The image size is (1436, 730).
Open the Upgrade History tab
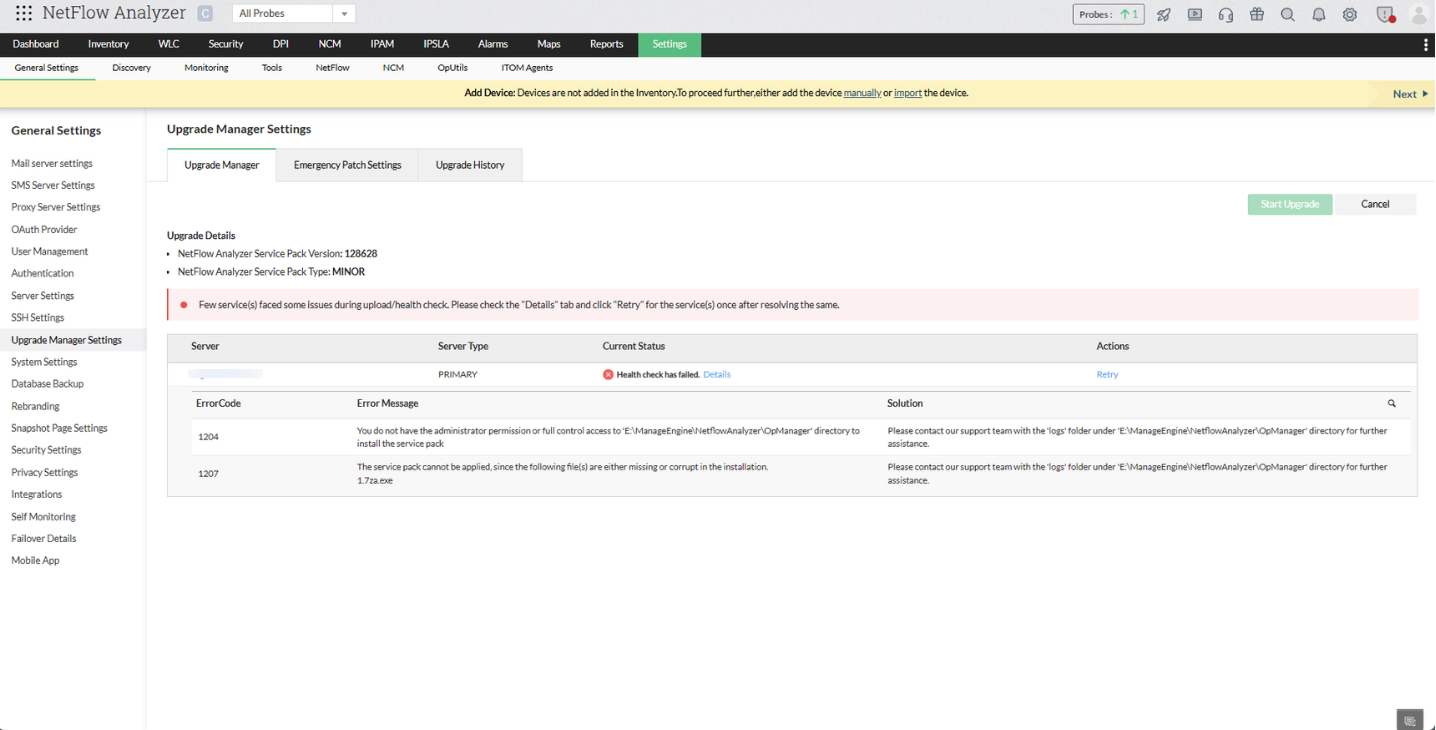(470, 165)
